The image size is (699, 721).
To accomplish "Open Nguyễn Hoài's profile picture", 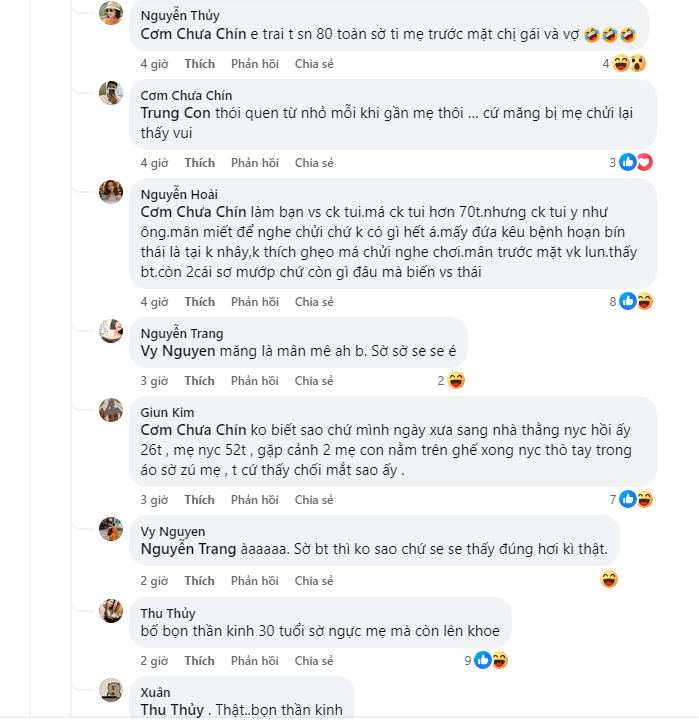I will pos(111,192).
